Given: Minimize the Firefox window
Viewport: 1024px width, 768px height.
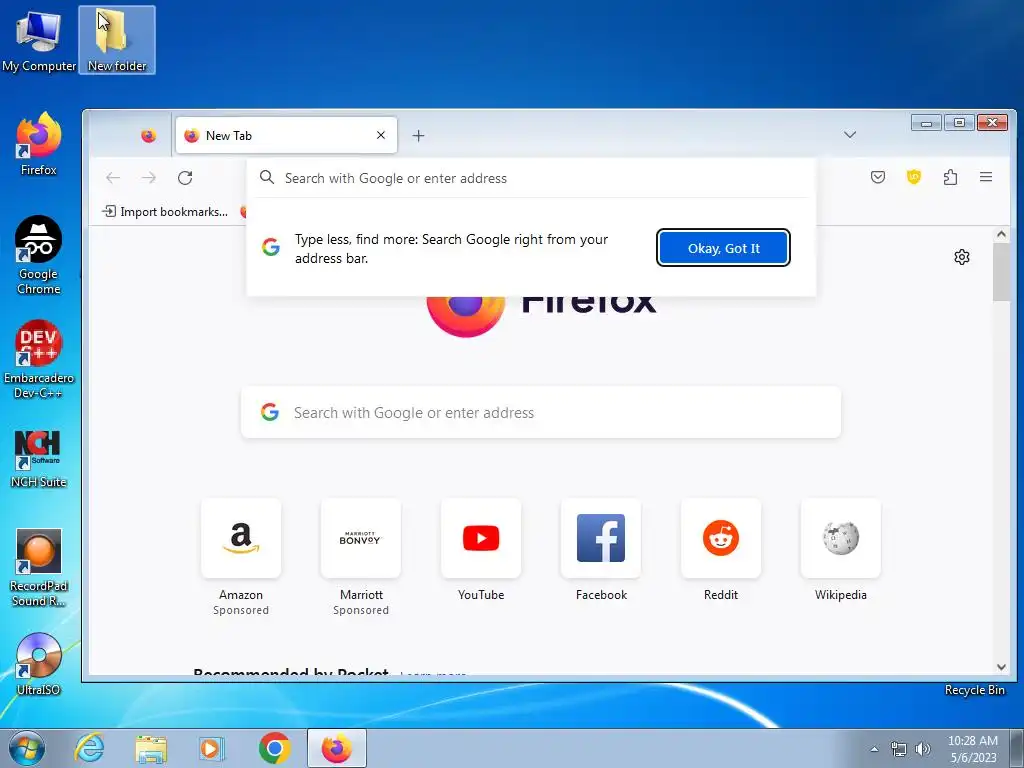Looking at the screenshot, I should coord(926,122).
